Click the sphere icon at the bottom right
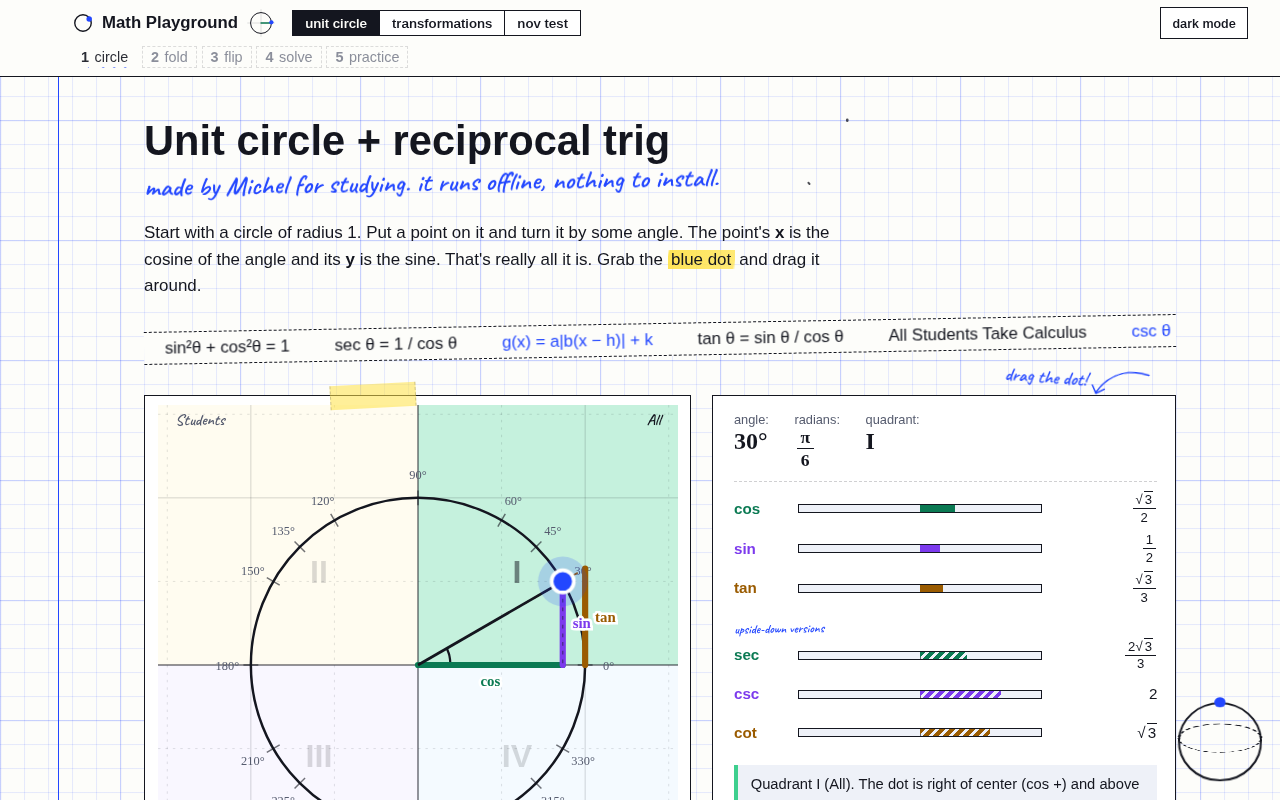This screenshot has width=1280, height=800. click(1220, 739)
